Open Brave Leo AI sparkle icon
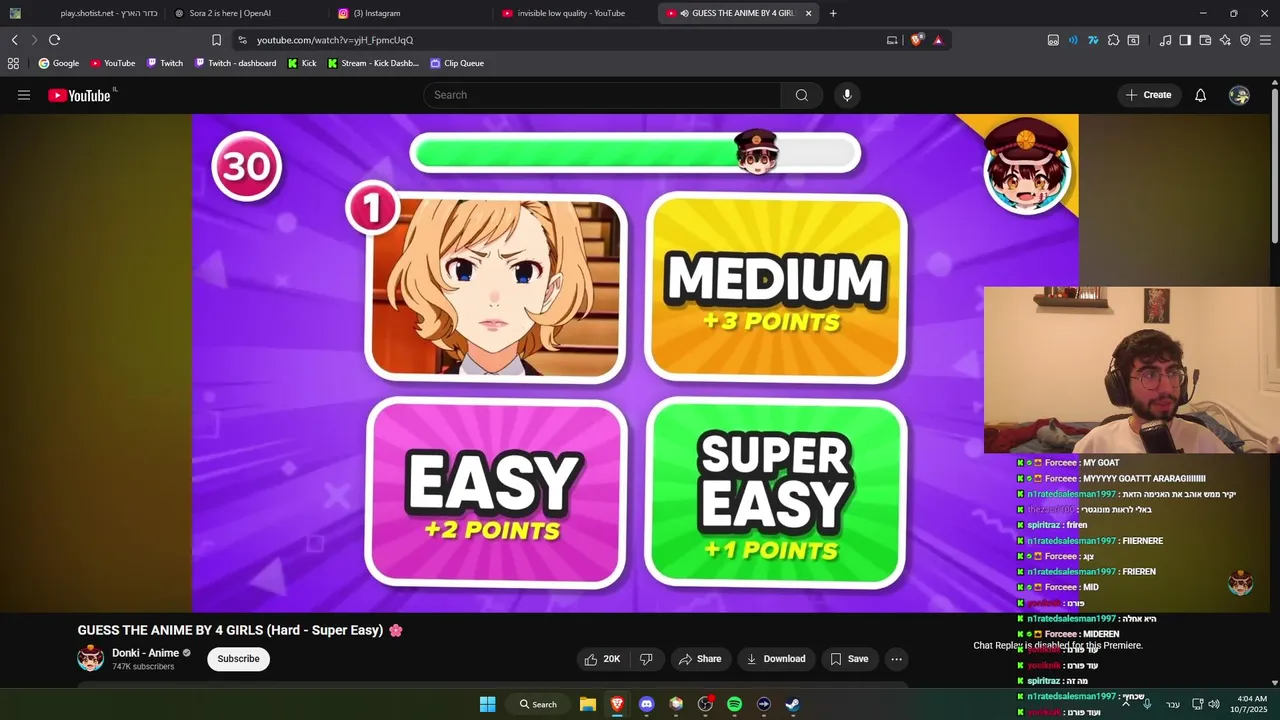This screenshot has width=1280, height=720. (1225, 40)
